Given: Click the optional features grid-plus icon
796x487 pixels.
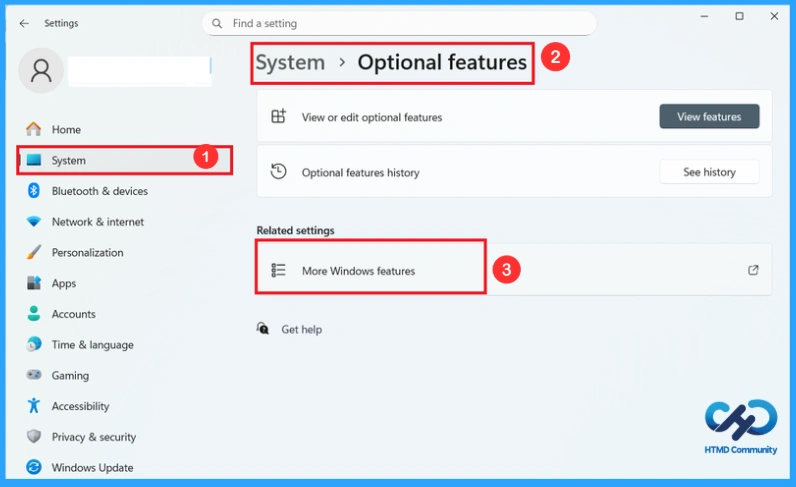Looking at the screenshot, I should 278,116.
